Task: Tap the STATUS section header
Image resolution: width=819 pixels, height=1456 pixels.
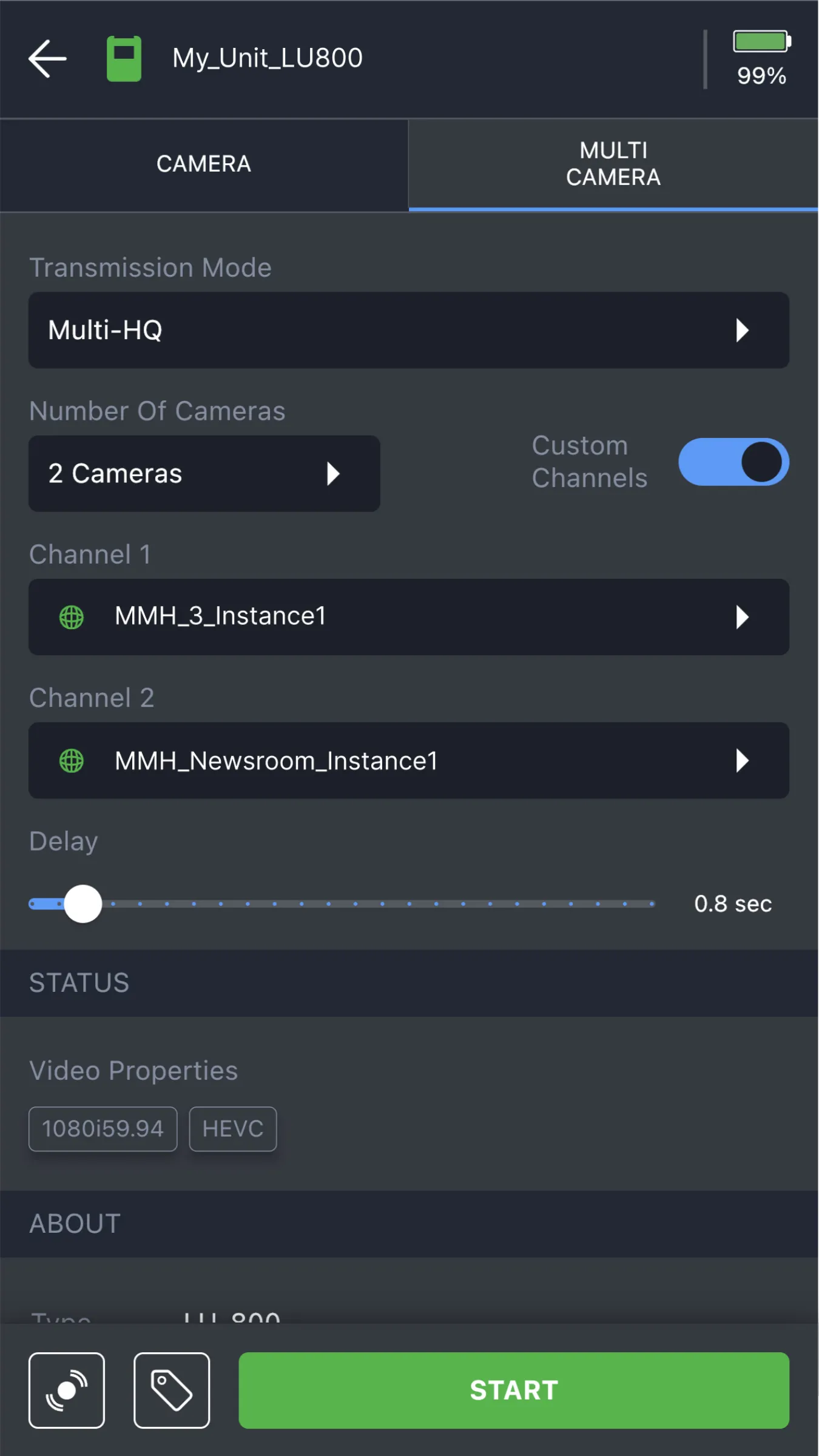Action: [x=409, y=983]
